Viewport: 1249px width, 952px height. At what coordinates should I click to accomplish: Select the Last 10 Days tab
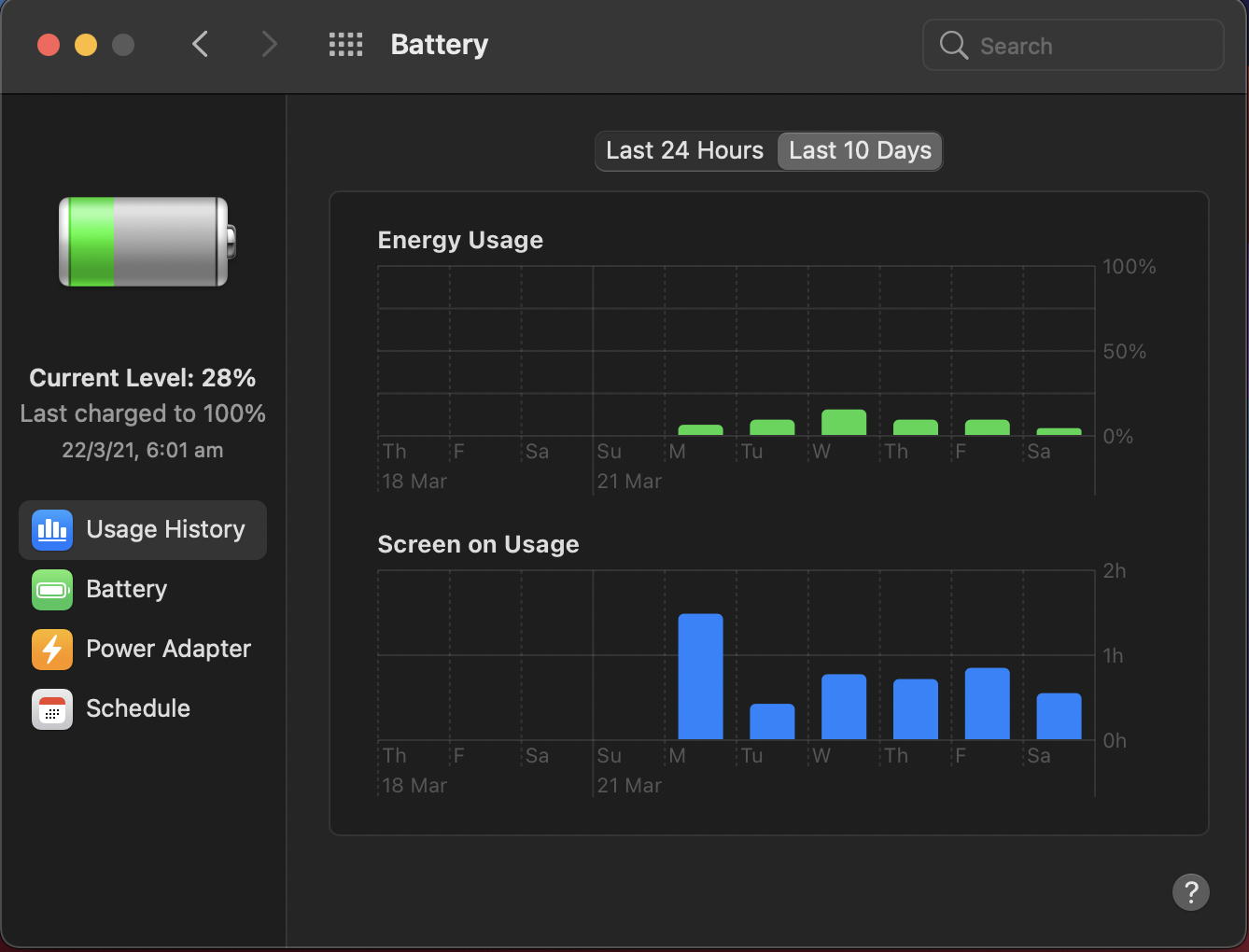click(x=860, y=150)
